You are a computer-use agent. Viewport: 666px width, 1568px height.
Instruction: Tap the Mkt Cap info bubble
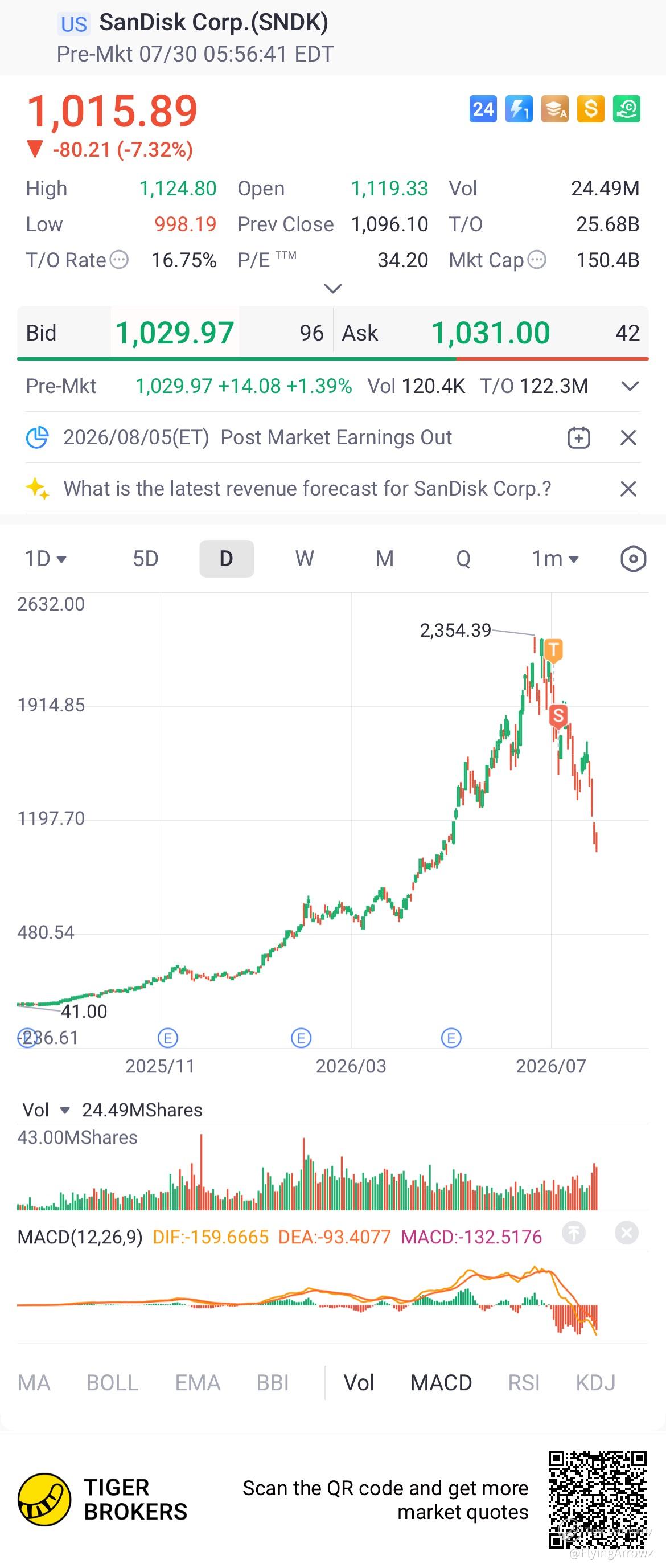point(536,260)
